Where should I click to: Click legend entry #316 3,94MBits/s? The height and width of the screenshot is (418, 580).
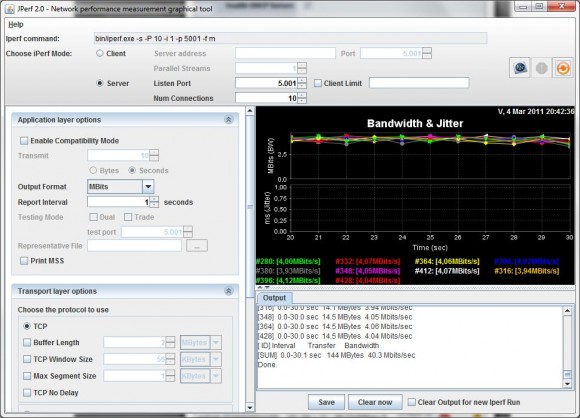coord(527,271)
